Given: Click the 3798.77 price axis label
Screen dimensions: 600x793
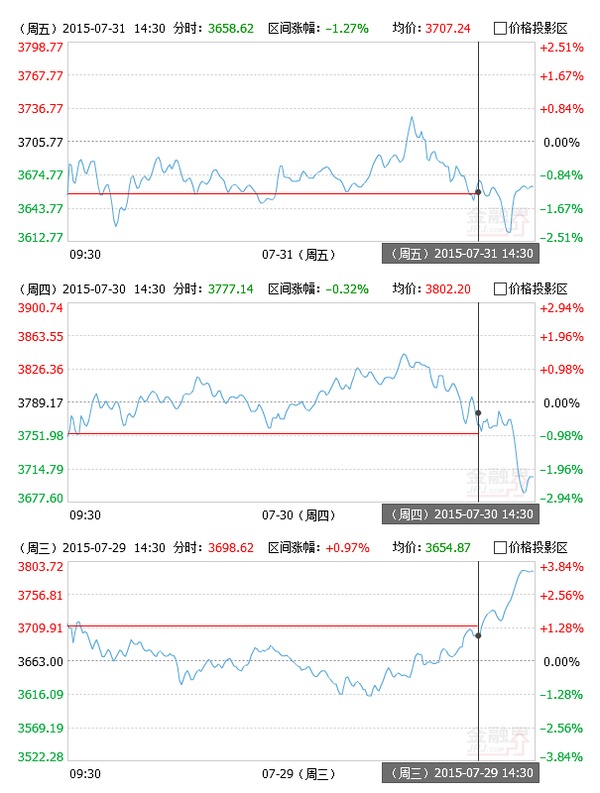Looking at the screenshot, I should tap(41, 47).
